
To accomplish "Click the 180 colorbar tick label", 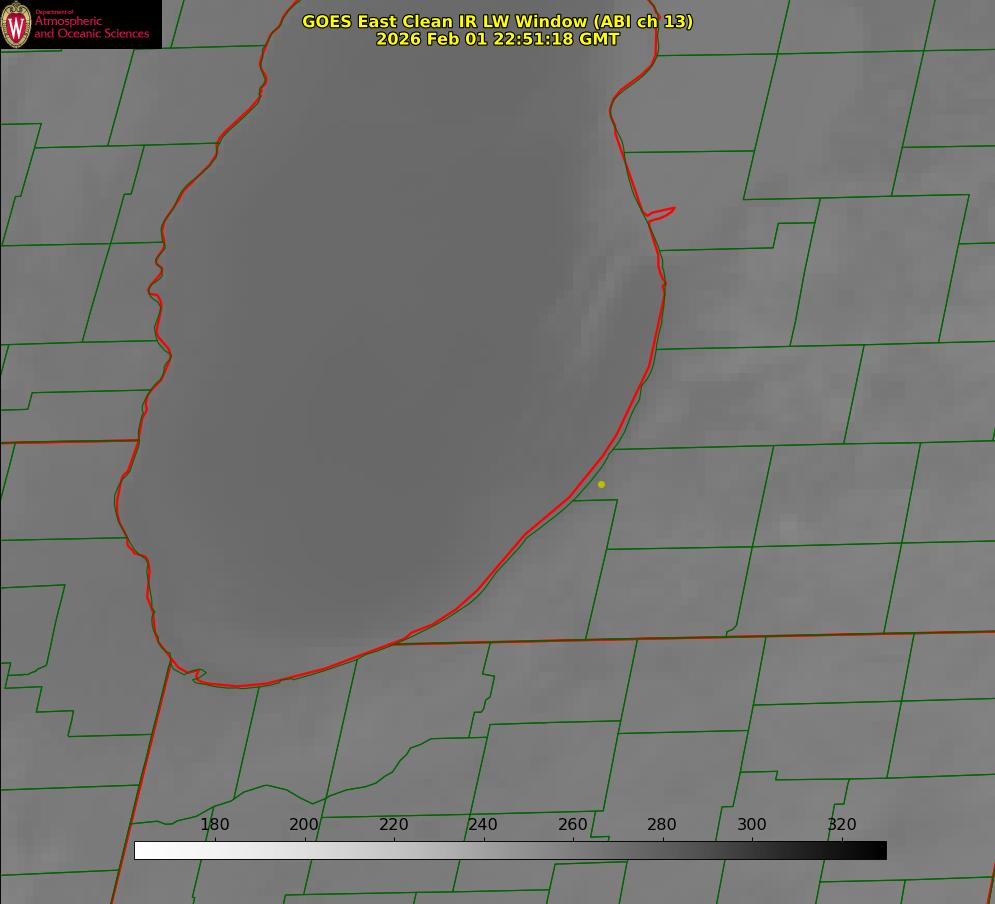I will tap(215, 824).
